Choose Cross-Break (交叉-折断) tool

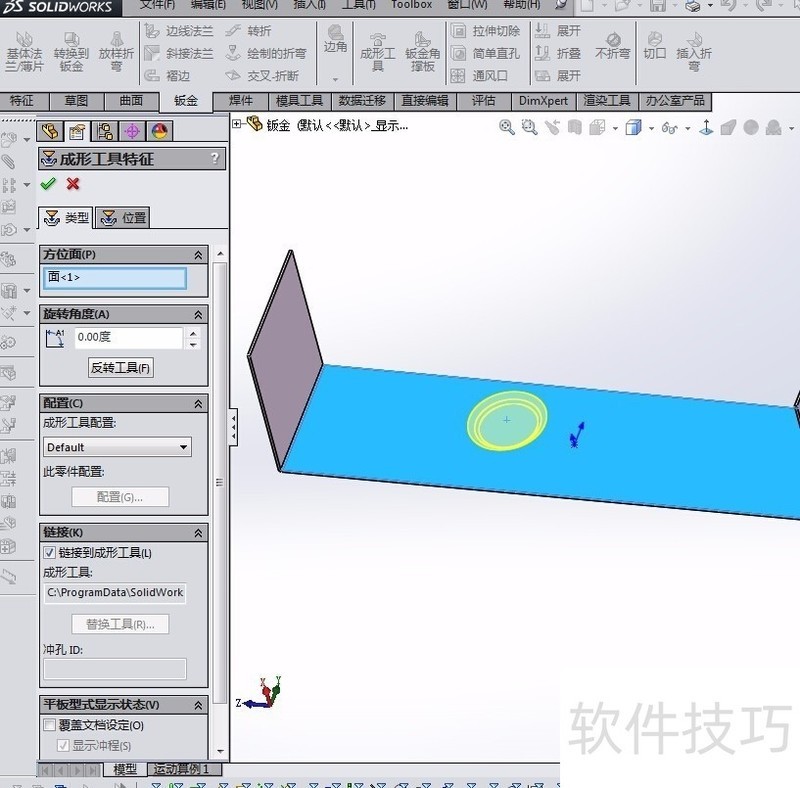click(262, 76)
